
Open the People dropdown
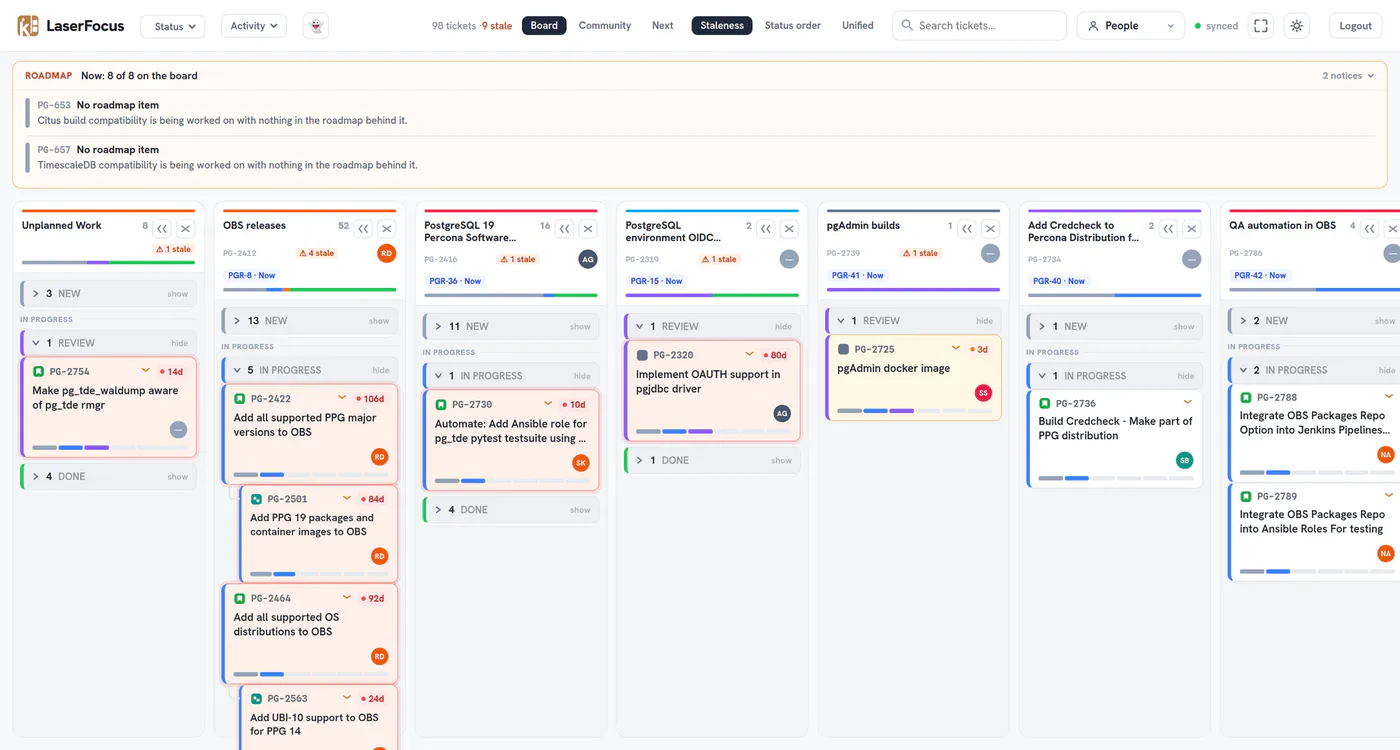pyautogui.click(x=1131, y=26)
